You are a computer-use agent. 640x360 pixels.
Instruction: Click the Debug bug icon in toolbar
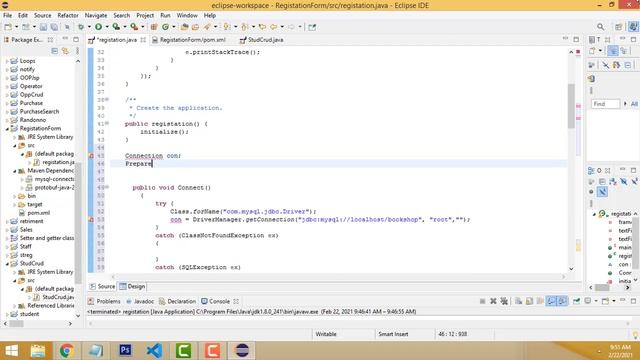(x=81, y=27)
